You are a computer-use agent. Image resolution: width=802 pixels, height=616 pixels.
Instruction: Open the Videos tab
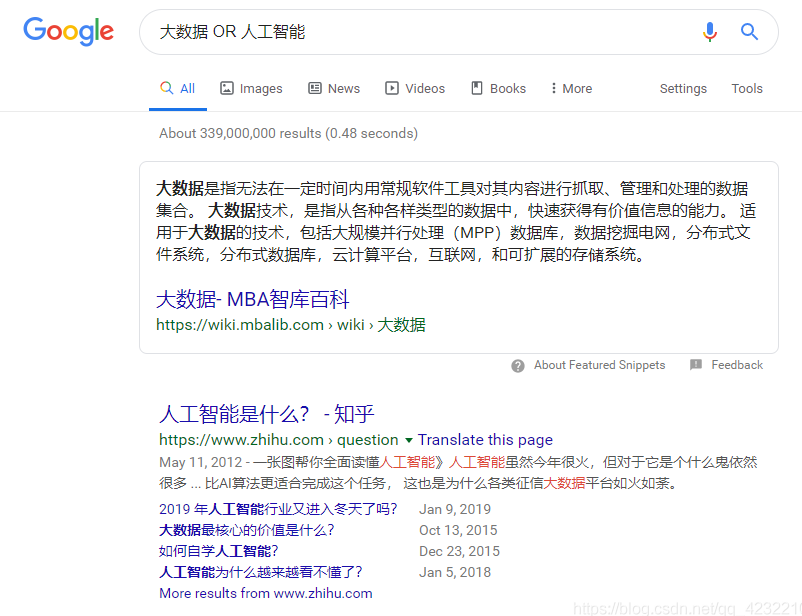pyautogui.click(x=415, y=89)
